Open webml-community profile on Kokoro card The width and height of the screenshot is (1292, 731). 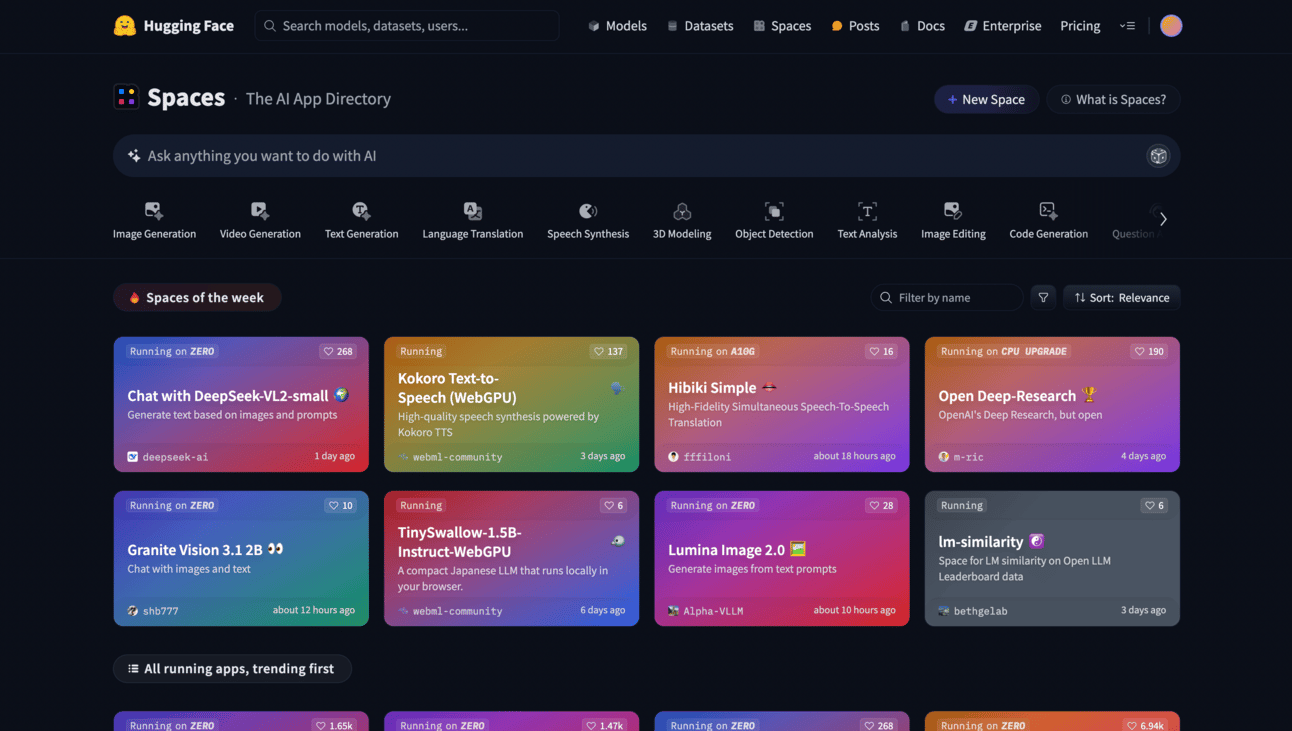pos(450,457)
